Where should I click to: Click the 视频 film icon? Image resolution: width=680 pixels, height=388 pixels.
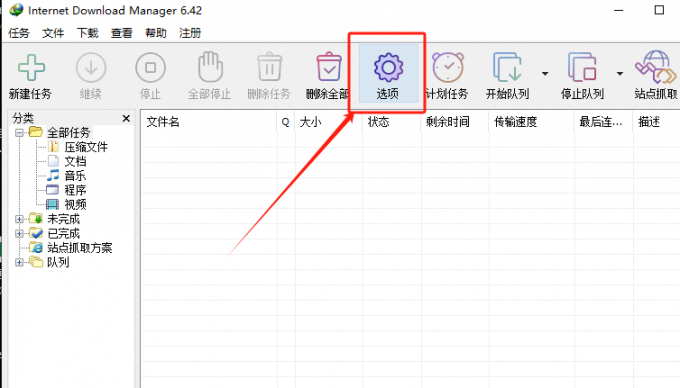pyautogui.click(x=52, y=204)
